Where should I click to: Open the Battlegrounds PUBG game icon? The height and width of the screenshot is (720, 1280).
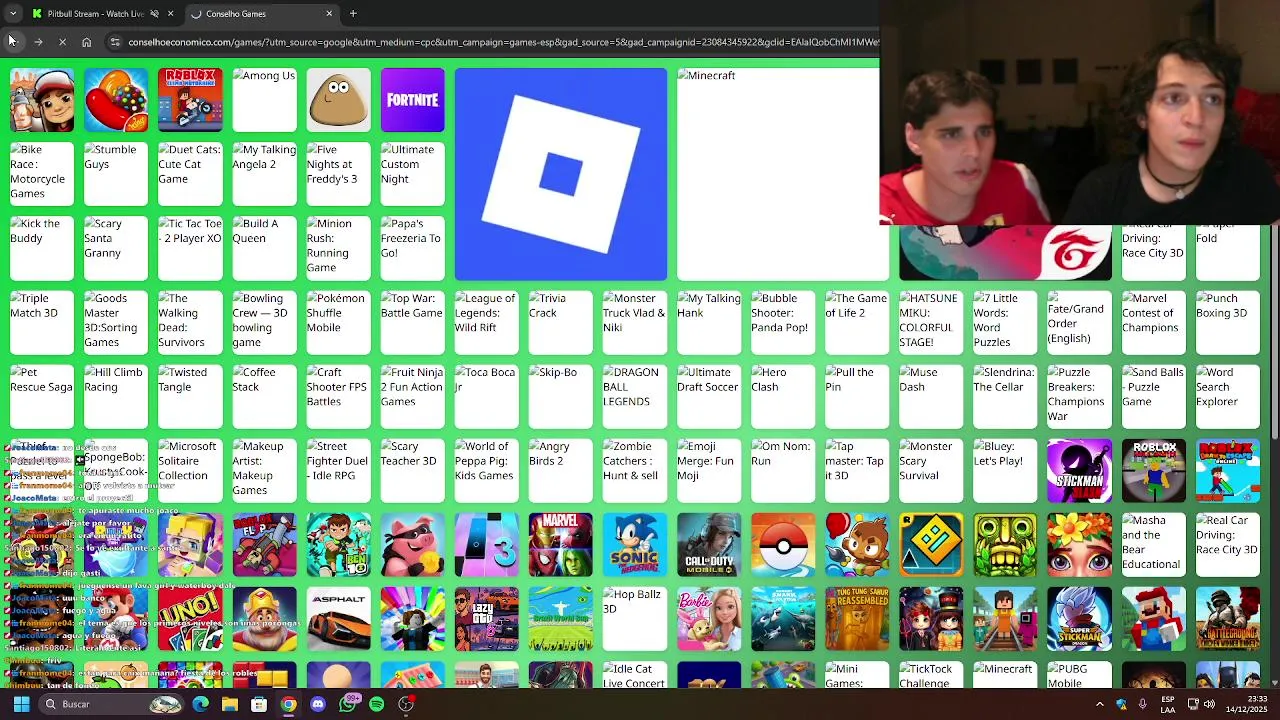click(x=1227, y=618)
